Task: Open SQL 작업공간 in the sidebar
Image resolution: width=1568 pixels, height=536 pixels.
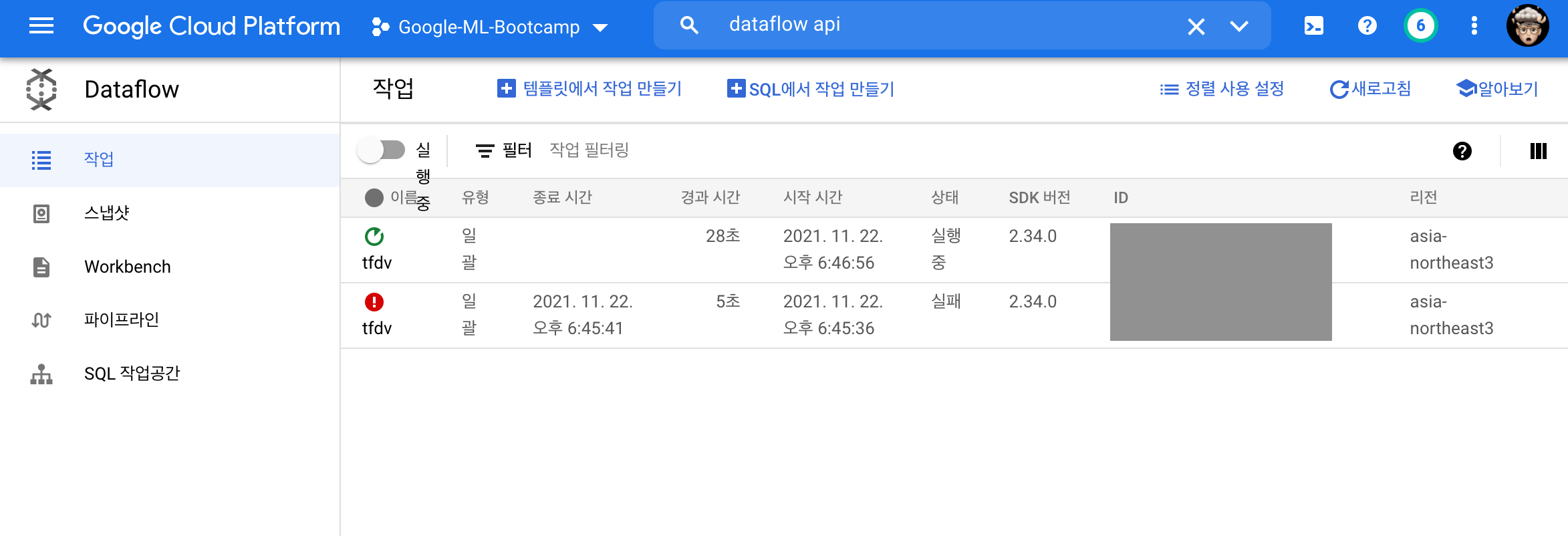Action: 170,374
